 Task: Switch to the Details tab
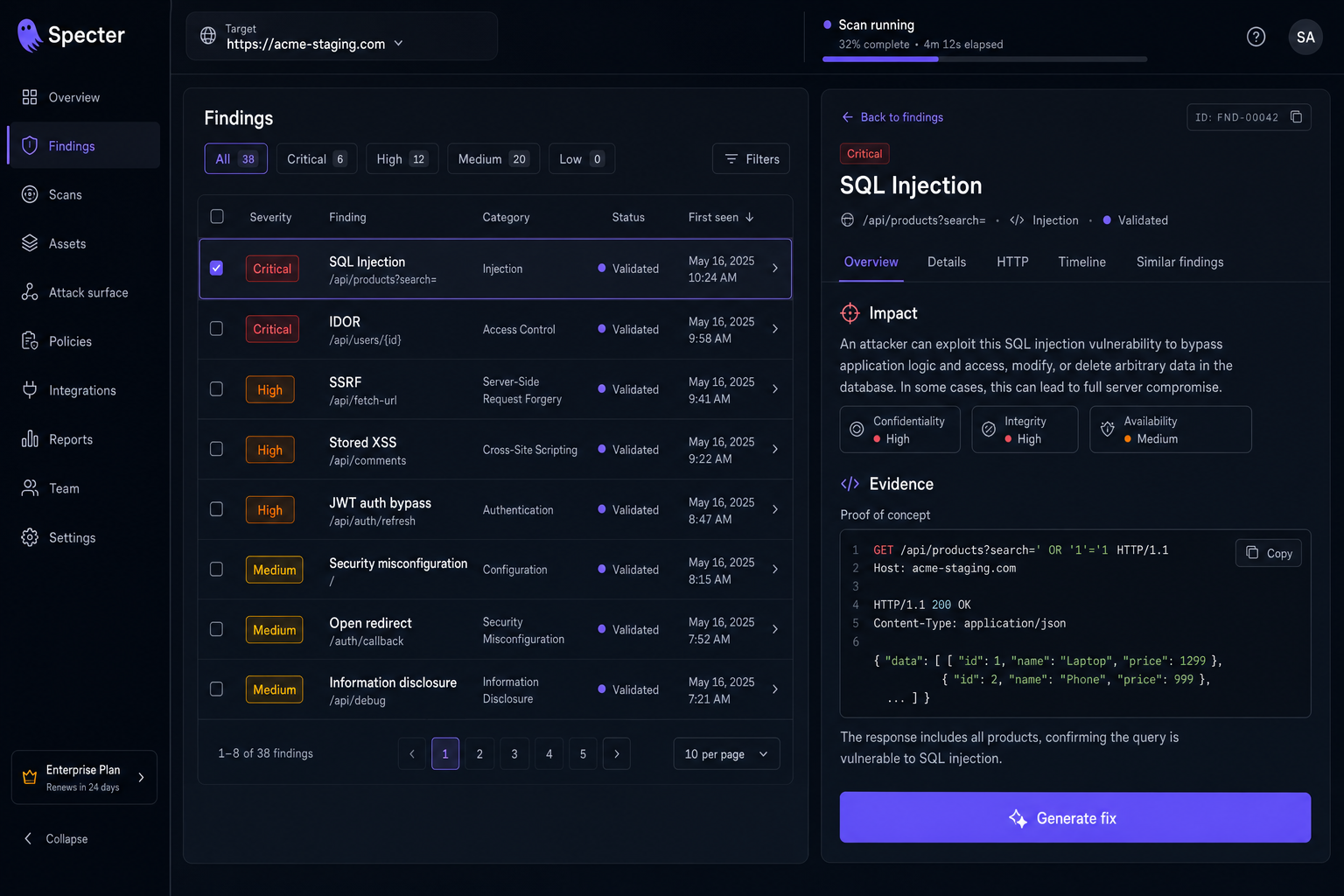point(947,262)
